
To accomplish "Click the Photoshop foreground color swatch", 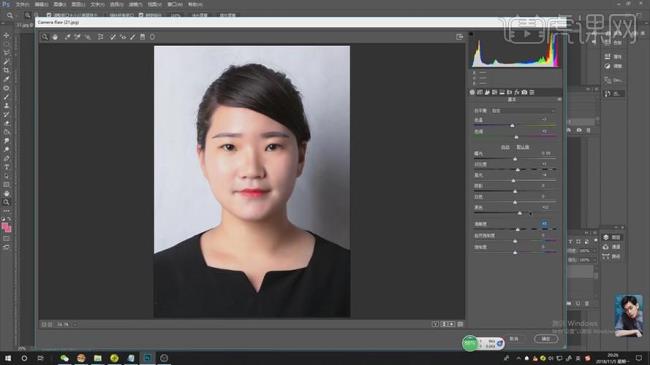I will click(5, 226).
